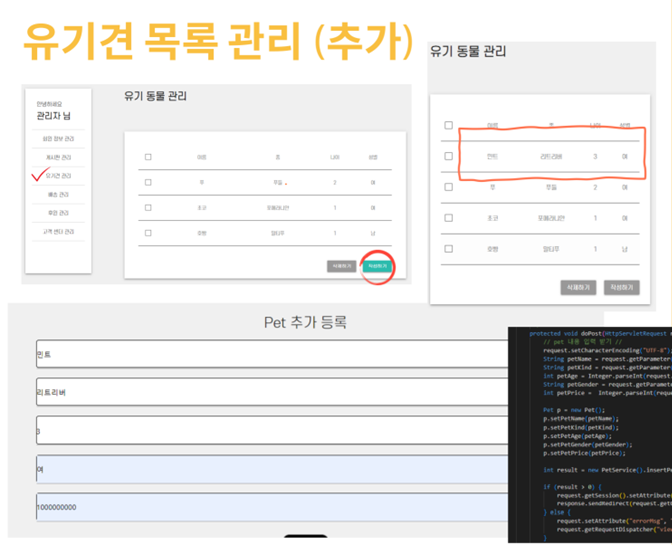Click 삭제하기 button in left list

(x=342, y=266)
